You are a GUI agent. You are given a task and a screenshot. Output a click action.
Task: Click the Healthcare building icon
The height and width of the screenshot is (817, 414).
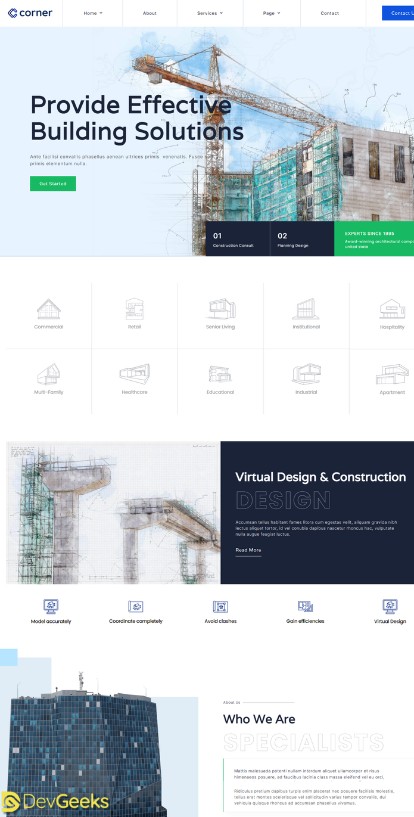click(134, 373)
